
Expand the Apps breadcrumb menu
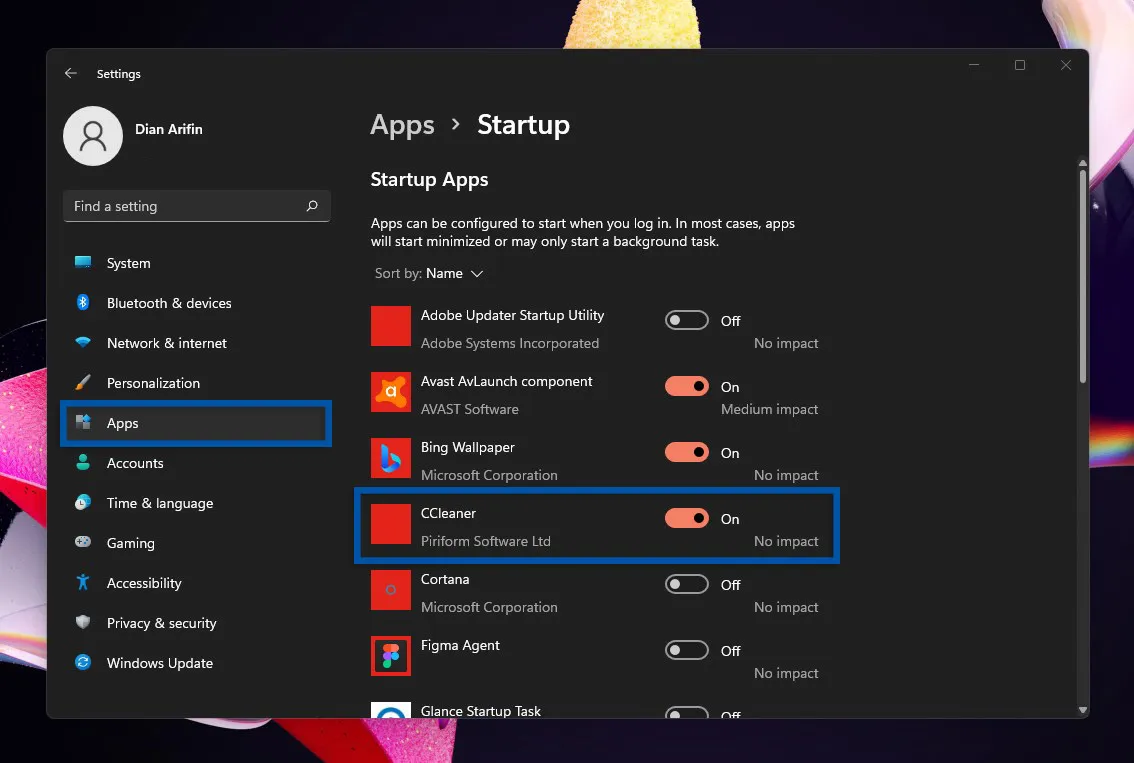(x=402, y=125)
